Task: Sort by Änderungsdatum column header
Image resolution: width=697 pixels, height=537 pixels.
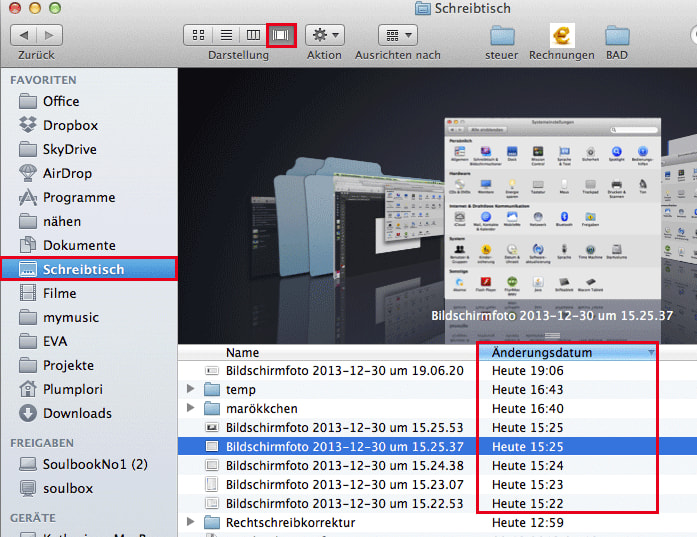Action: [x=568, y=353]
